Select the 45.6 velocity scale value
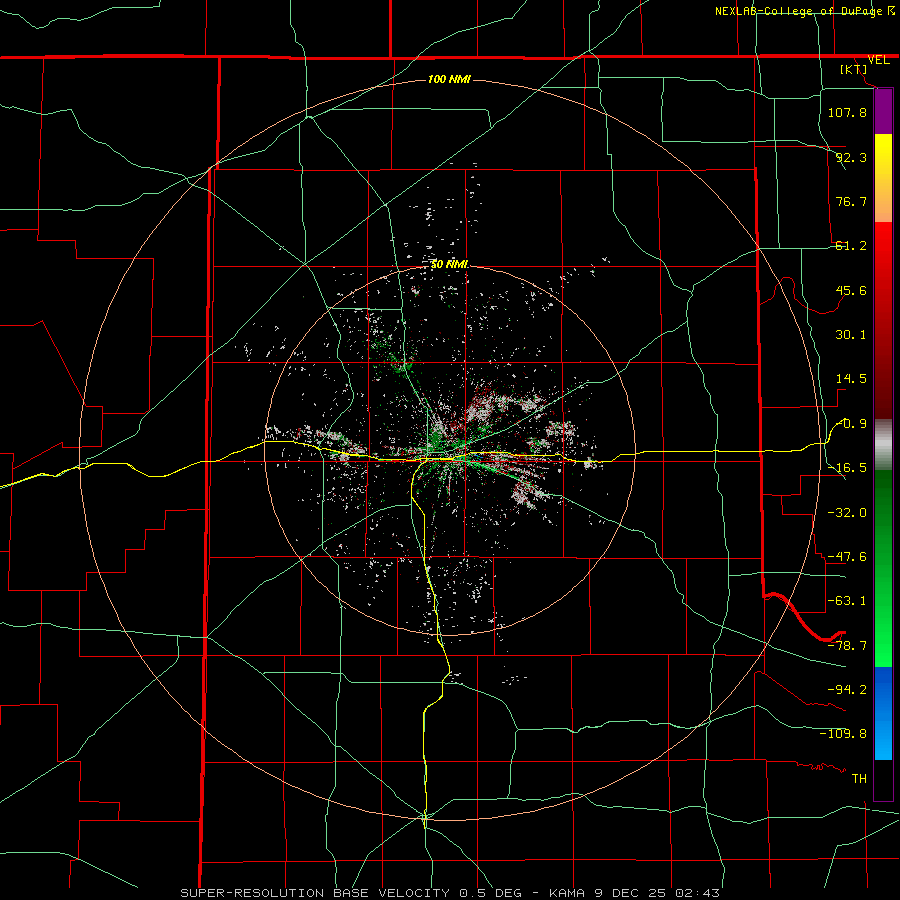The width and height of the screenshot is (900, 900). click(851, 290)
